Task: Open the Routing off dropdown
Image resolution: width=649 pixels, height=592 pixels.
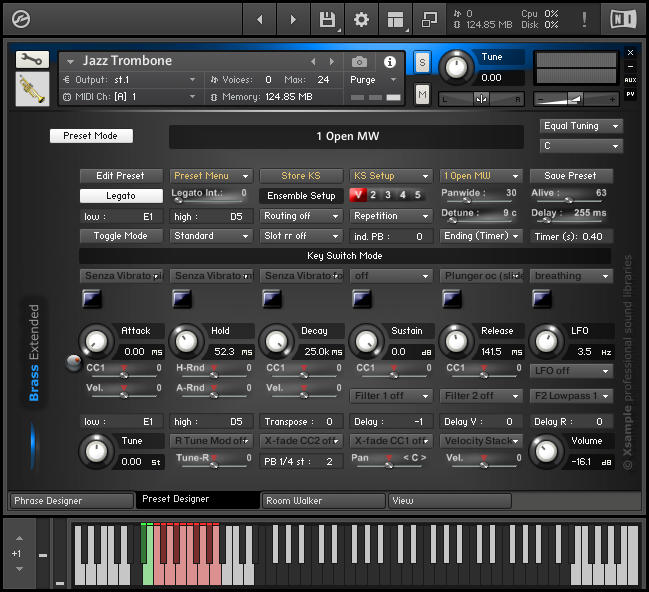Action: pos(301,216)
